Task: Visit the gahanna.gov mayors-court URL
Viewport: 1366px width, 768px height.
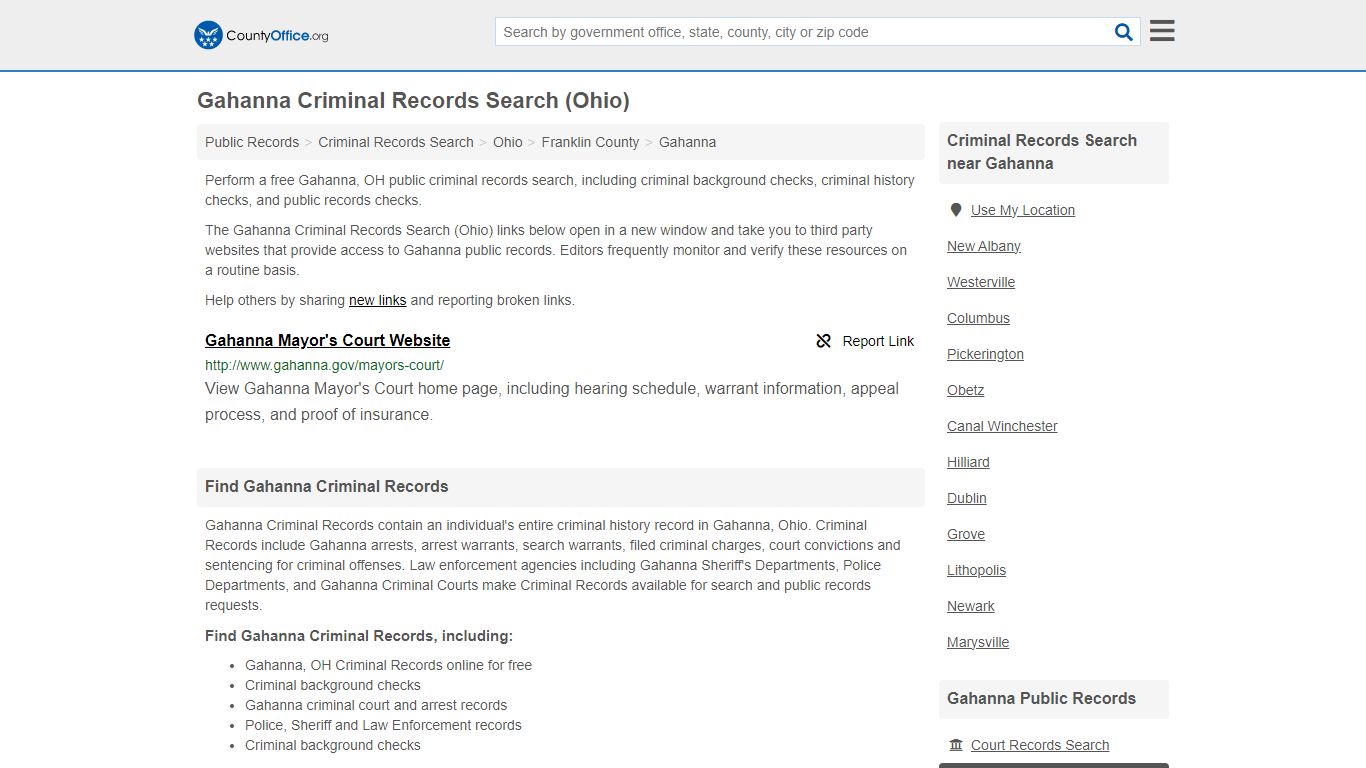Action: tap(324, 365)
